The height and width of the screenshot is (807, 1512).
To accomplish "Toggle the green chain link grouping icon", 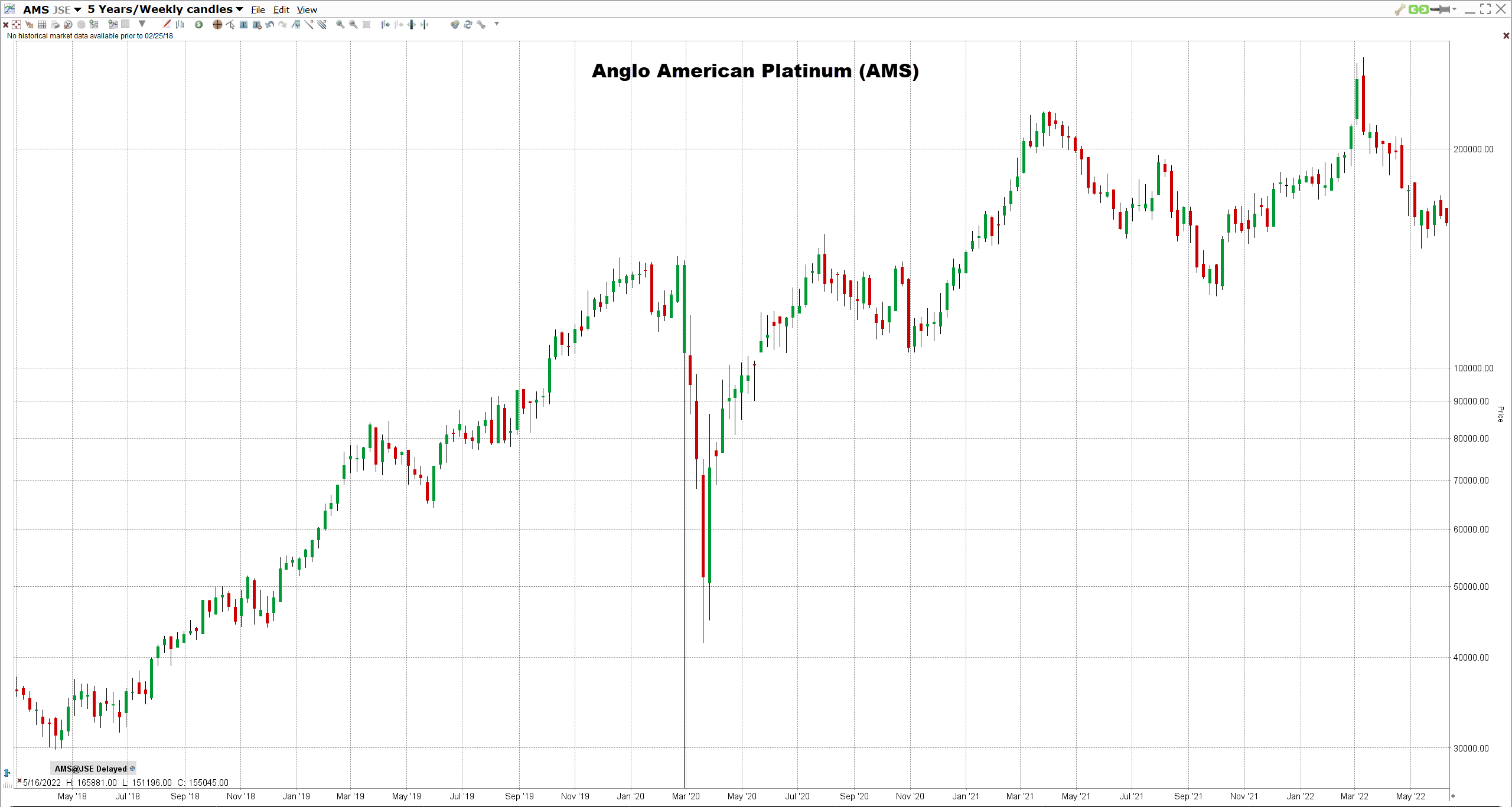I will (x=1418, y=9).
